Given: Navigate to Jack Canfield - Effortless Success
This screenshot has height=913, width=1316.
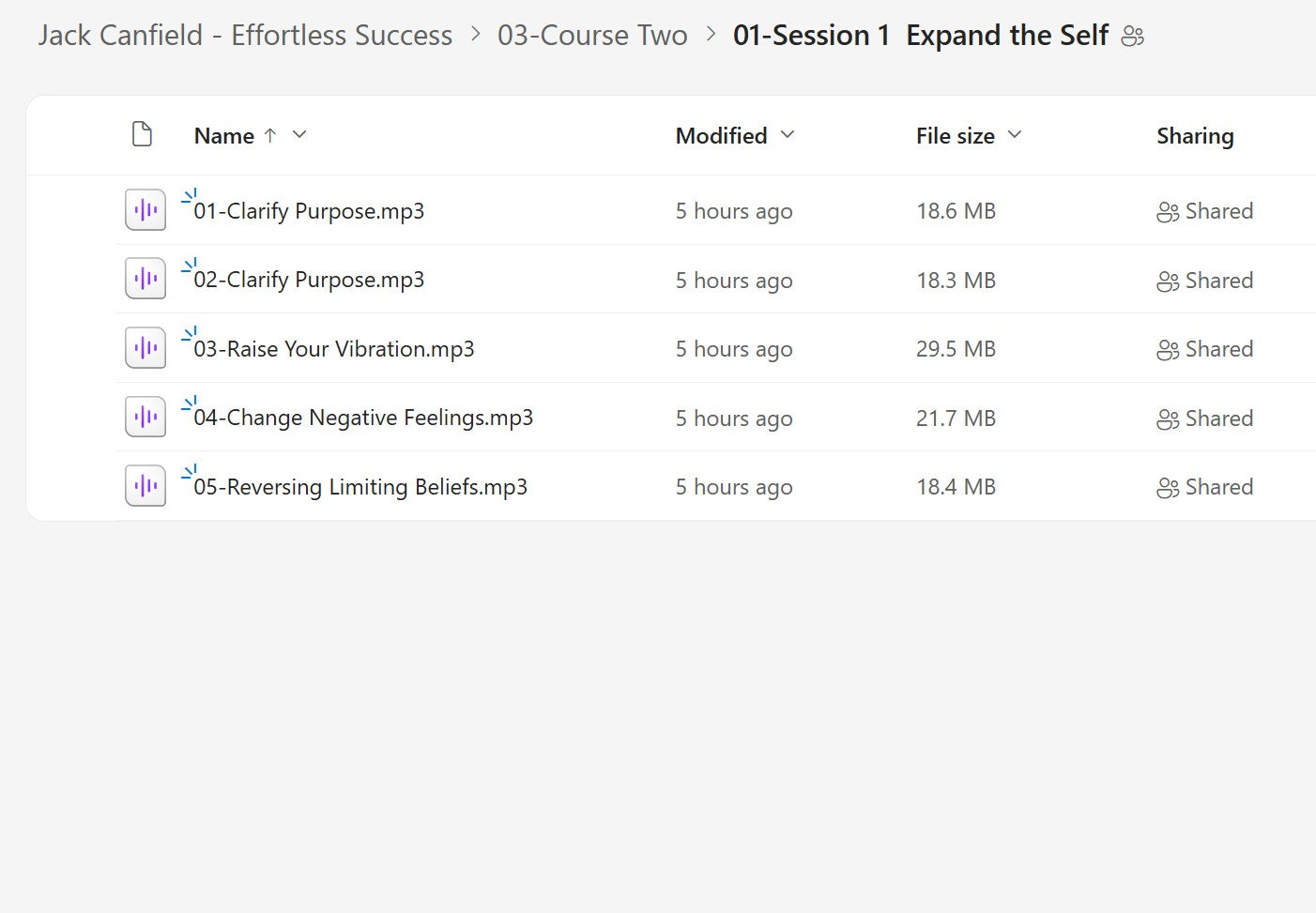Looking at the screenshot, I should coord(244,35).
